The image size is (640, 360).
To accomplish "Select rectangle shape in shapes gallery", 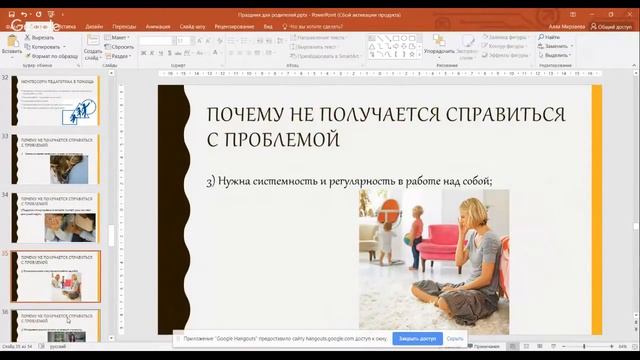I will pos(396,38).
